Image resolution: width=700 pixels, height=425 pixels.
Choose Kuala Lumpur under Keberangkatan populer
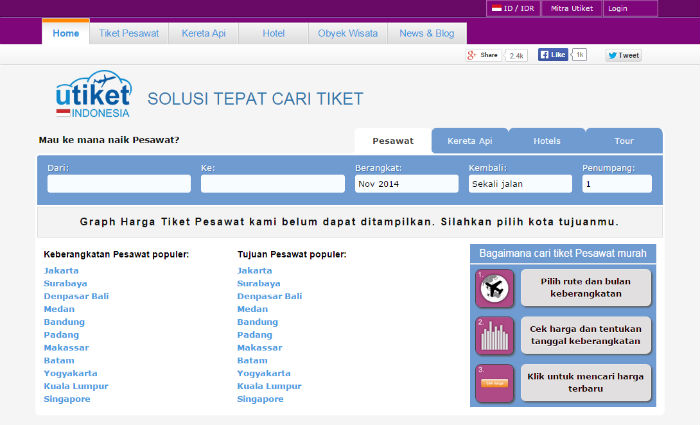click(x=76, y=386)
